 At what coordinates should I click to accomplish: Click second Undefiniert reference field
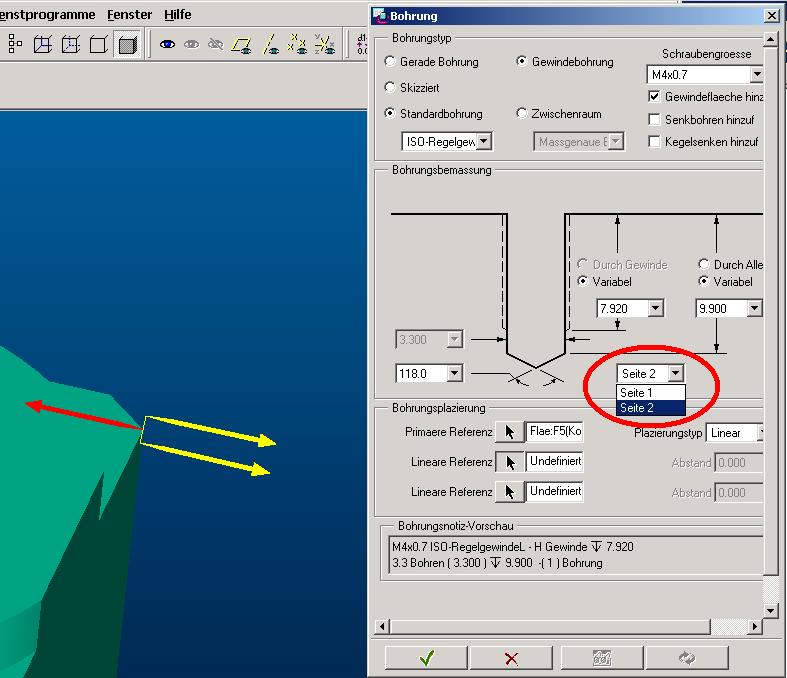pyautogui.click(x=555, y=491)
